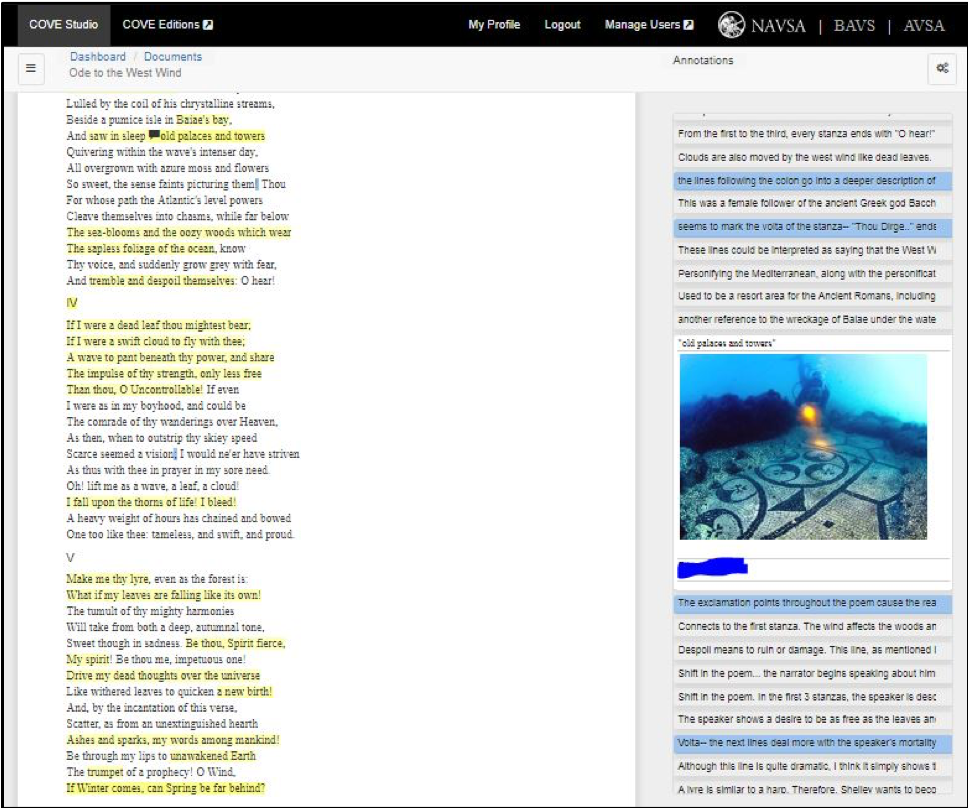The height and width of the screenshot is (808, 968).
Task: Open annotation 'Connects to the first stanza'
Action: click(x=812, y=627)
